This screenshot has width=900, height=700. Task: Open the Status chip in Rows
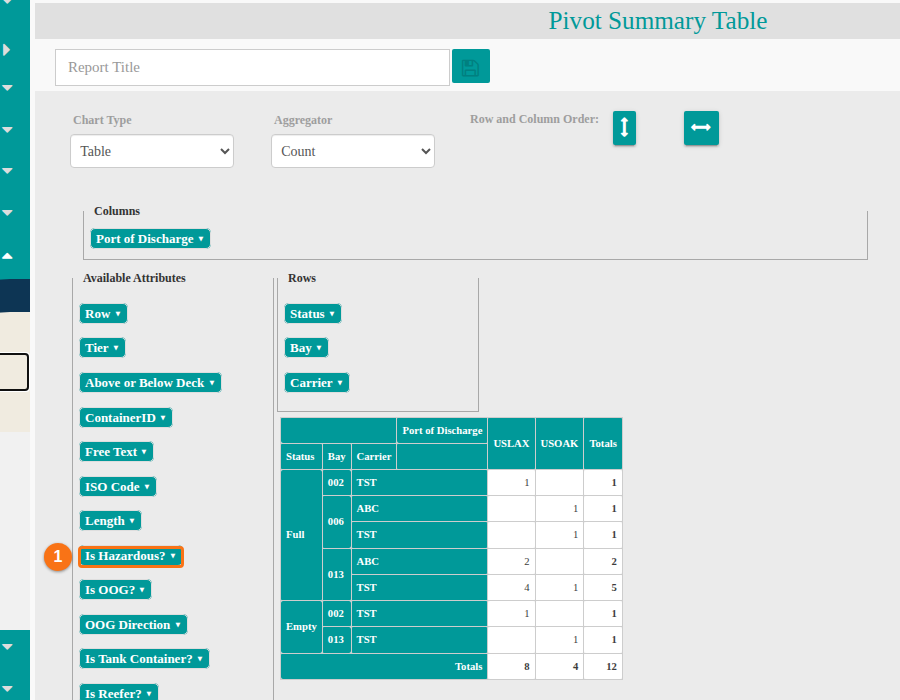click(x=313, y=314)
